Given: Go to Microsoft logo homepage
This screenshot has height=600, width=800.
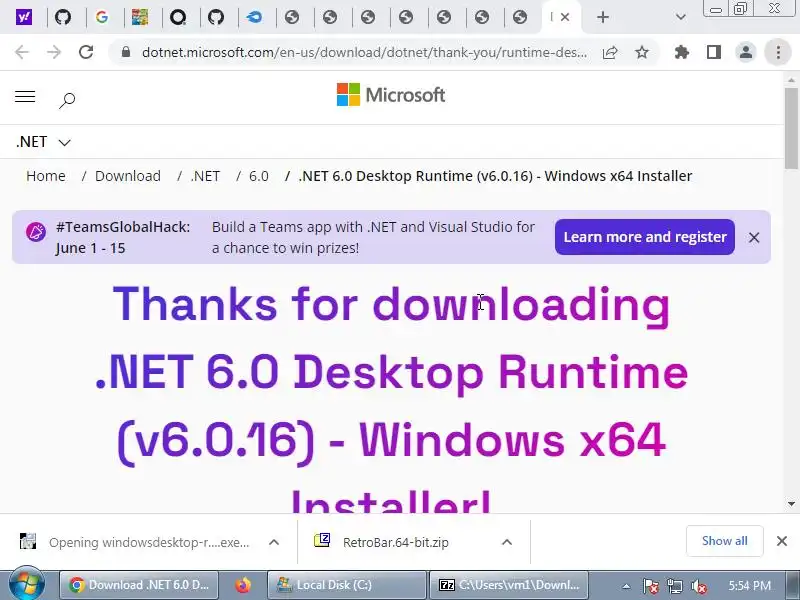Looking at the screenshot, I should tap(391, 95).
